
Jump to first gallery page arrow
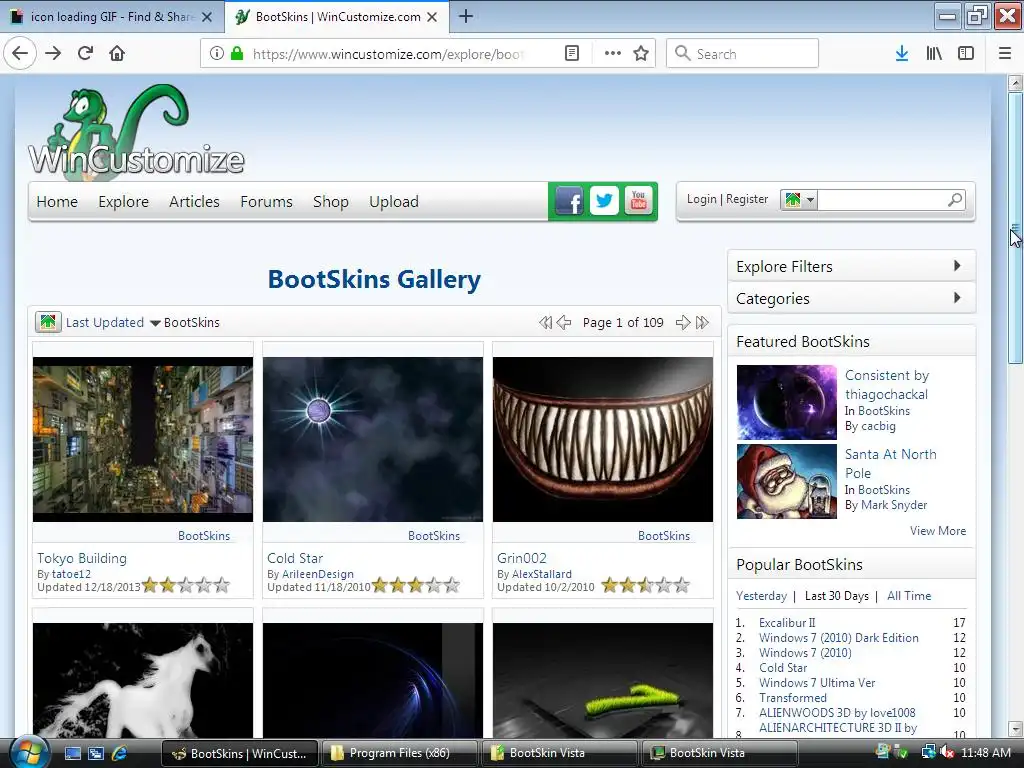(546, 323)
